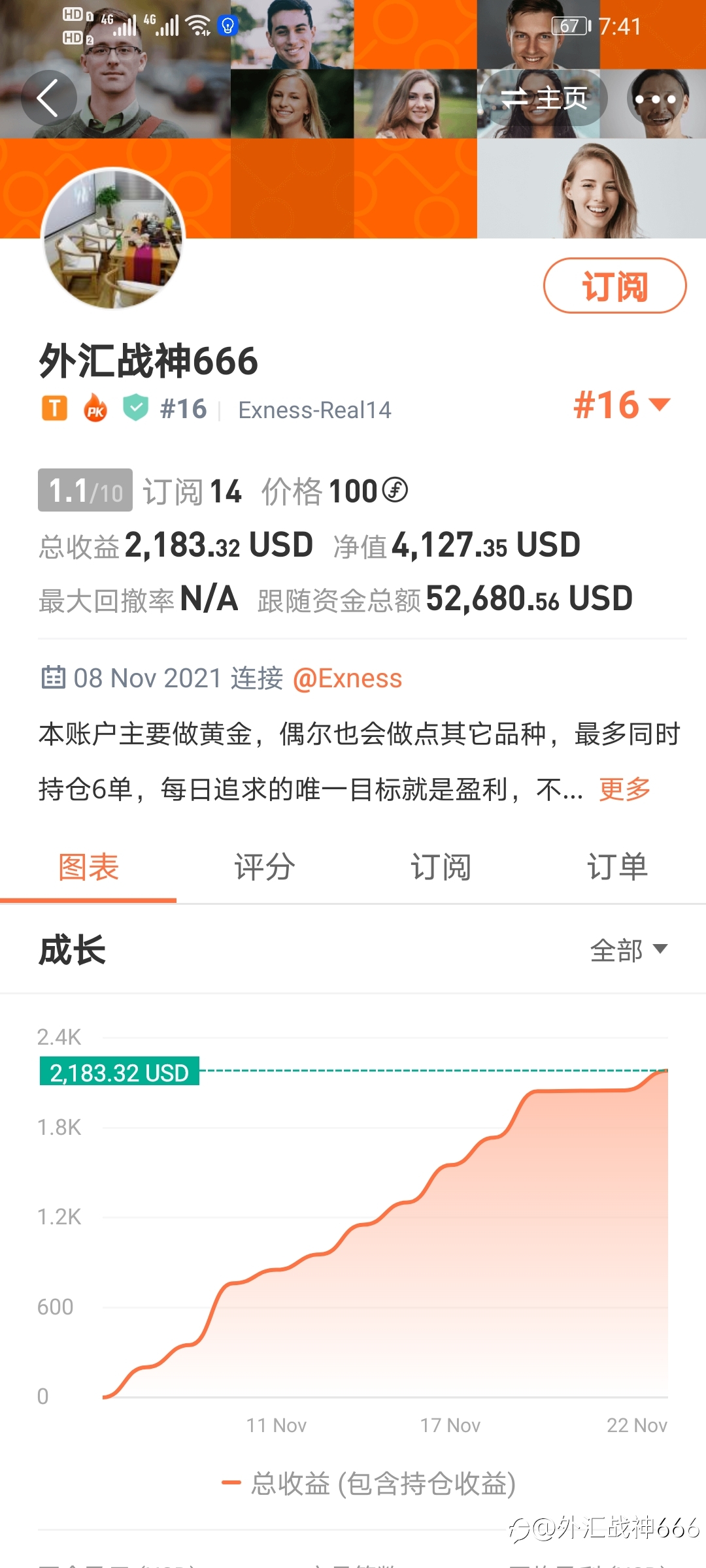Switch to the 评分 tab
This screenshot has height=1568, width=706.
[265, 868]
